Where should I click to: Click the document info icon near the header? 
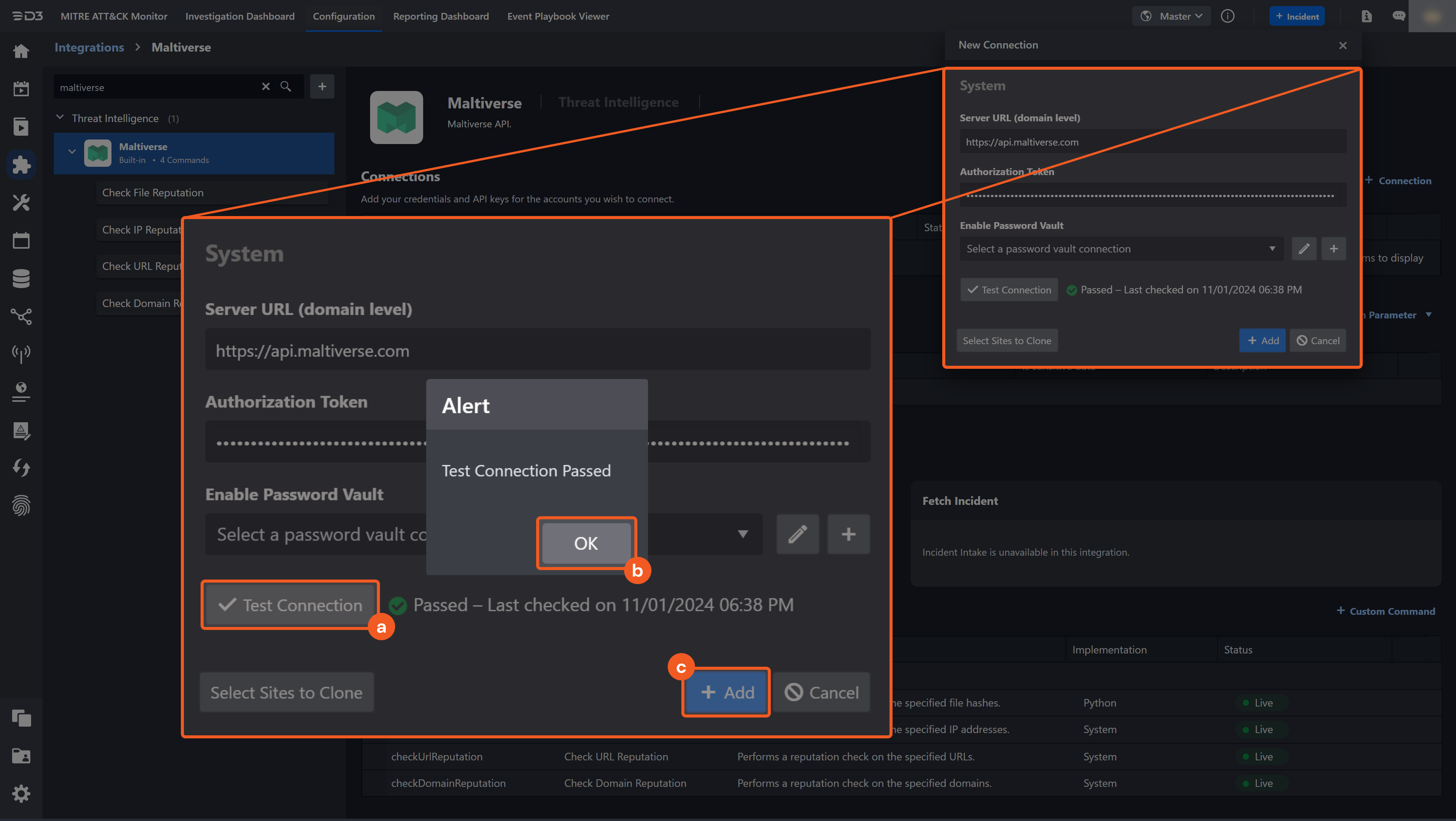[1367, 16]
